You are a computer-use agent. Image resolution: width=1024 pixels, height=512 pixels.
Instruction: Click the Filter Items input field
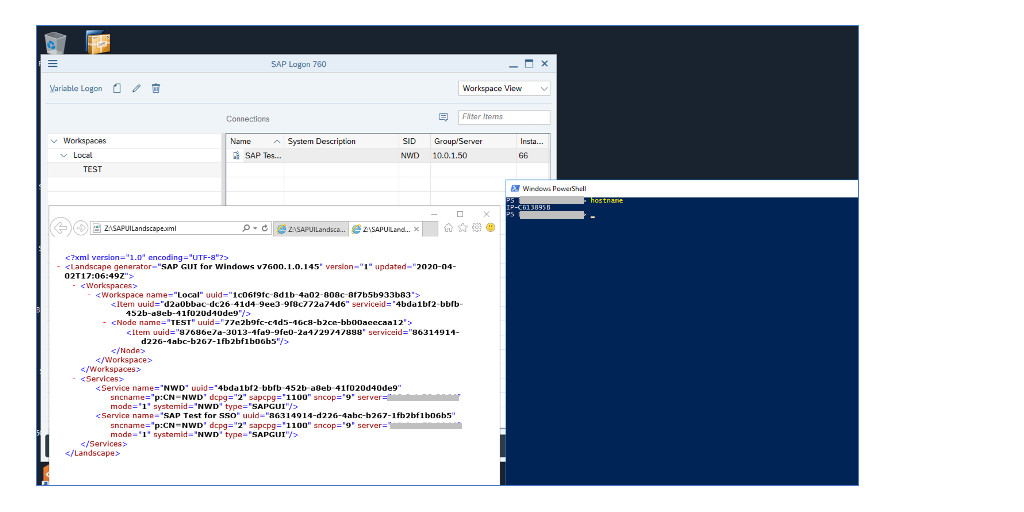coord(504,117)
